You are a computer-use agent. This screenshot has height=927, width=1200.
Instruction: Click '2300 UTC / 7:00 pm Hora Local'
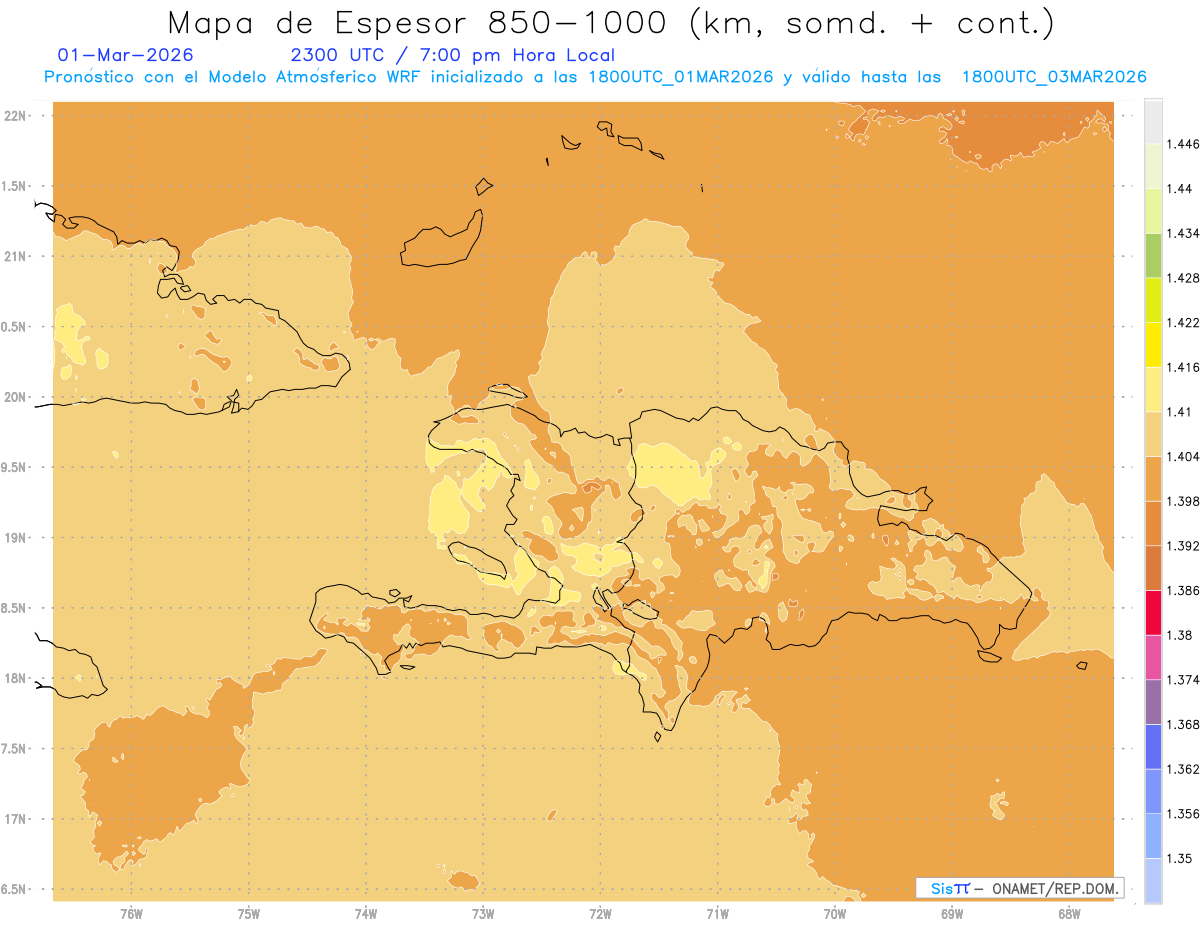point(453,56)
